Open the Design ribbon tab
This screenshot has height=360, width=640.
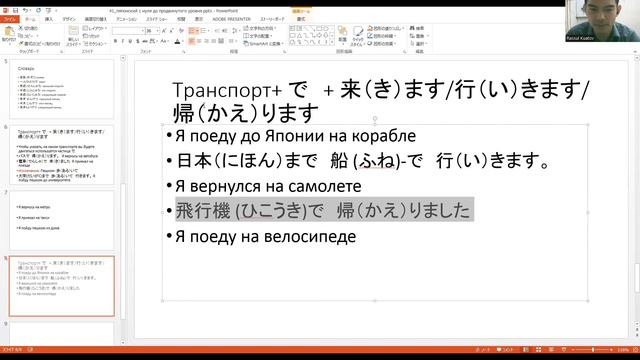click(x=69, y=19)
